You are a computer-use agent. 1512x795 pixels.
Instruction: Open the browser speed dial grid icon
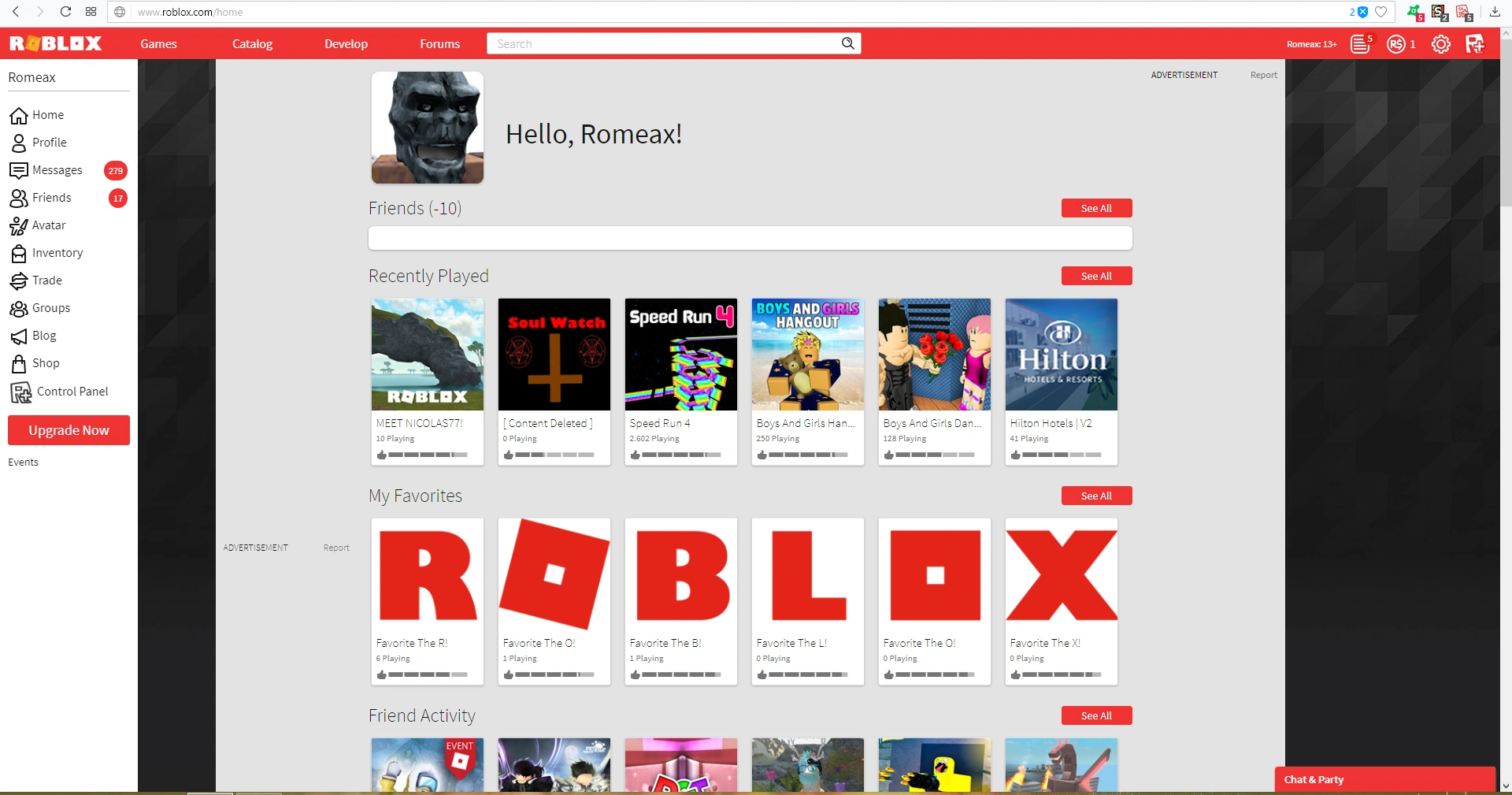91,12
